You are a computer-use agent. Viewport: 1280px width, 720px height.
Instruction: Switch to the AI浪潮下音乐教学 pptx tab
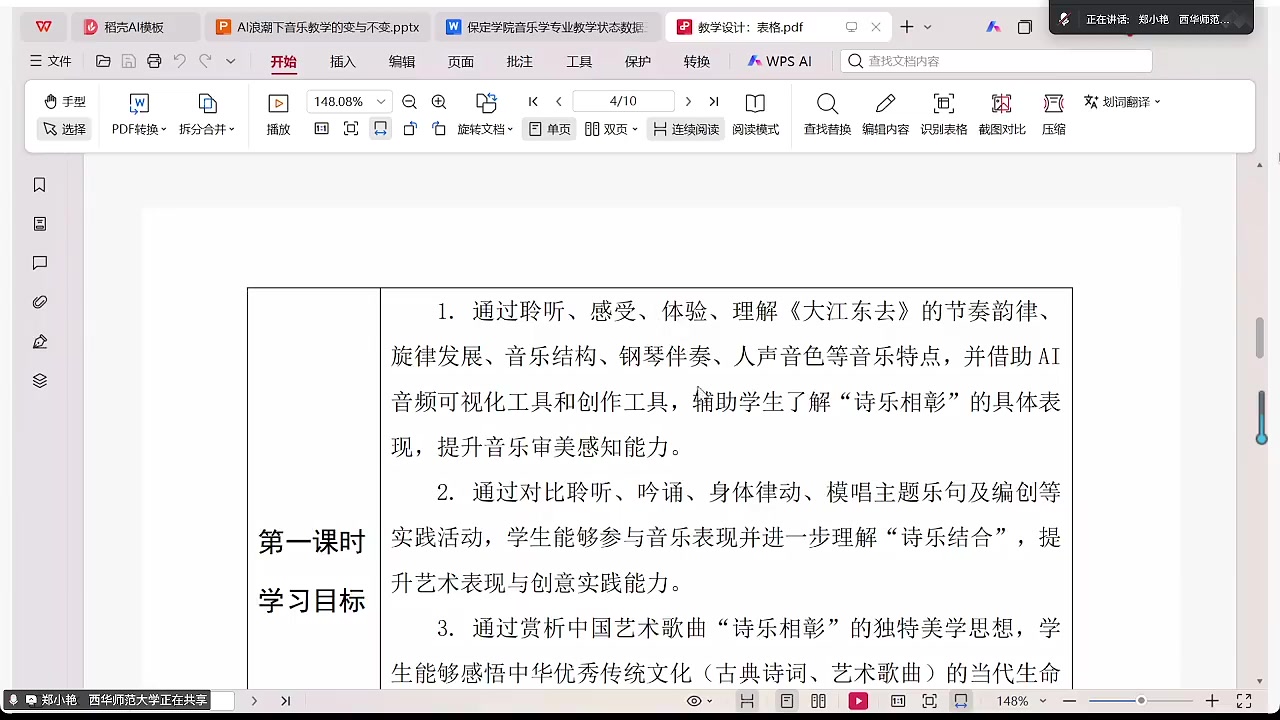coord(317,27)
